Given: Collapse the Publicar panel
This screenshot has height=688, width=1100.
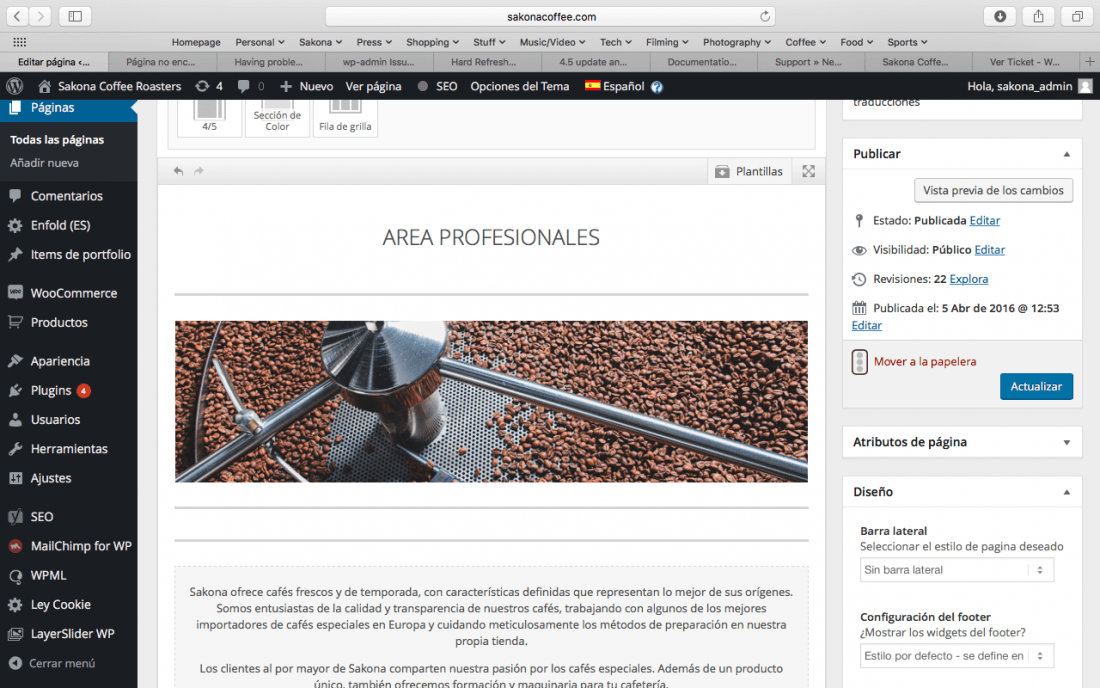Looking at the screenshot, I should coord(1066,154).
